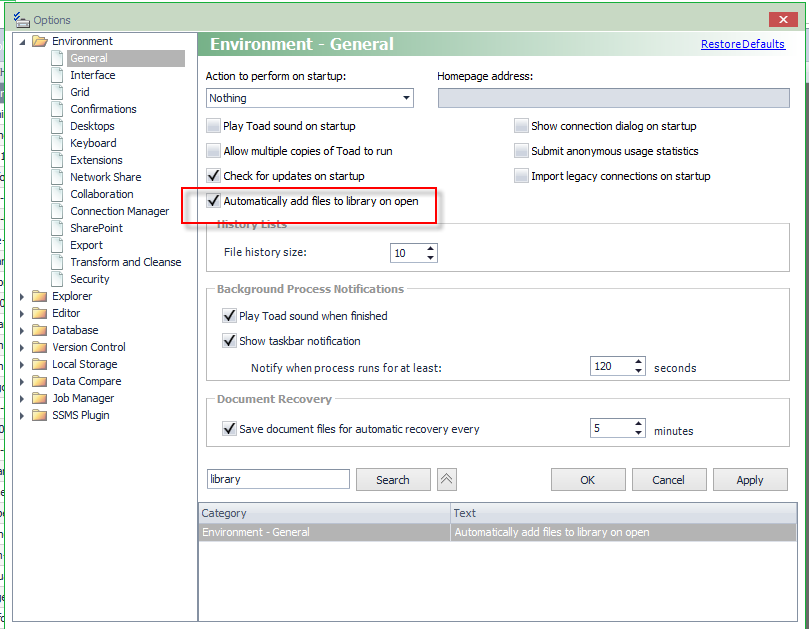Expand the Version Control tree node

tap(22, 348)
